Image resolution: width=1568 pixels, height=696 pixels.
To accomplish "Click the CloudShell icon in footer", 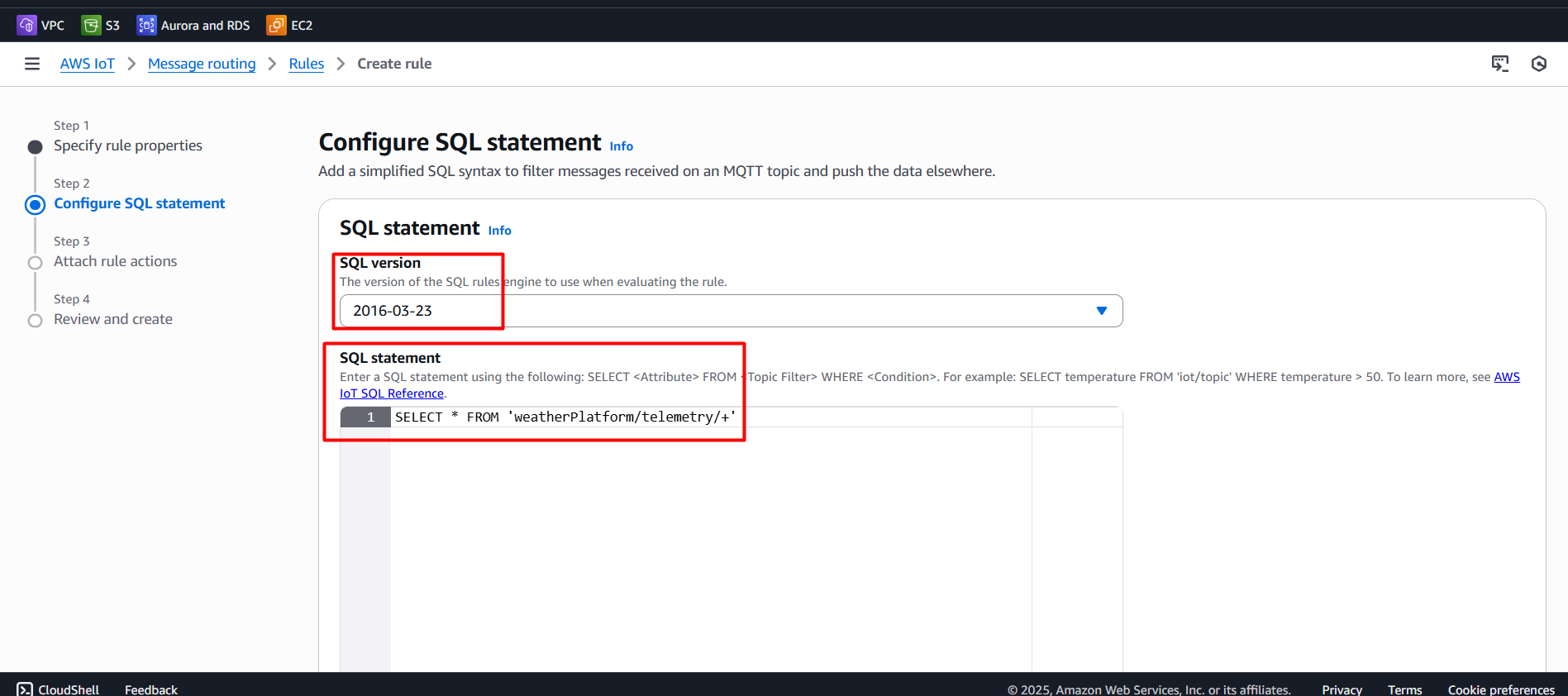I will [x=25, y=689].
